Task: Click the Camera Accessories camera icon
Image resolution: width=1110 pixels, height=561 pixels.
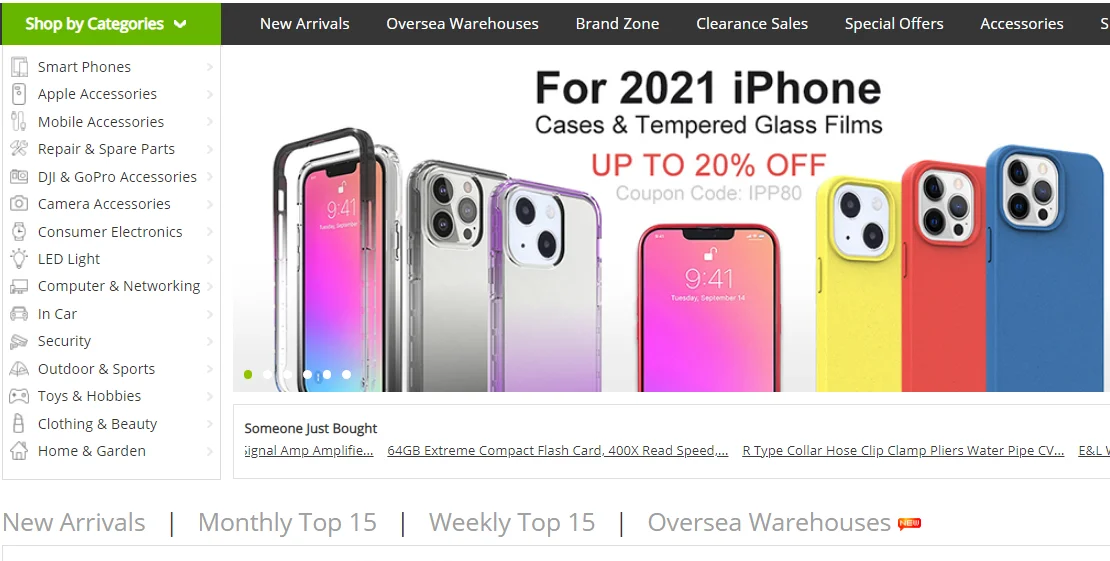Action: [x=19, y=204]
